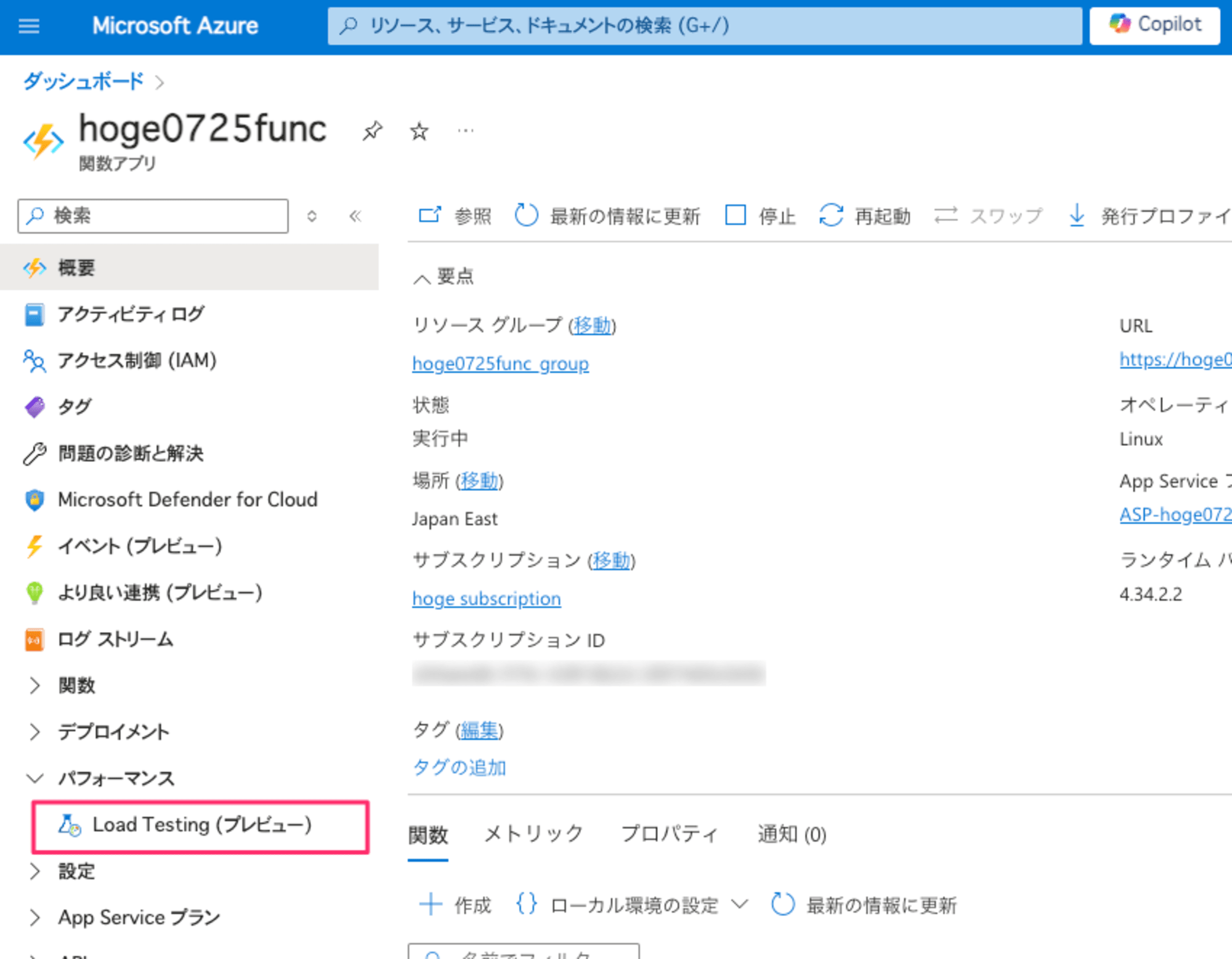Click the Japan East location text
Image resolution: width=1232 pixels, height=959 pixels.
[x=455, y=519]
